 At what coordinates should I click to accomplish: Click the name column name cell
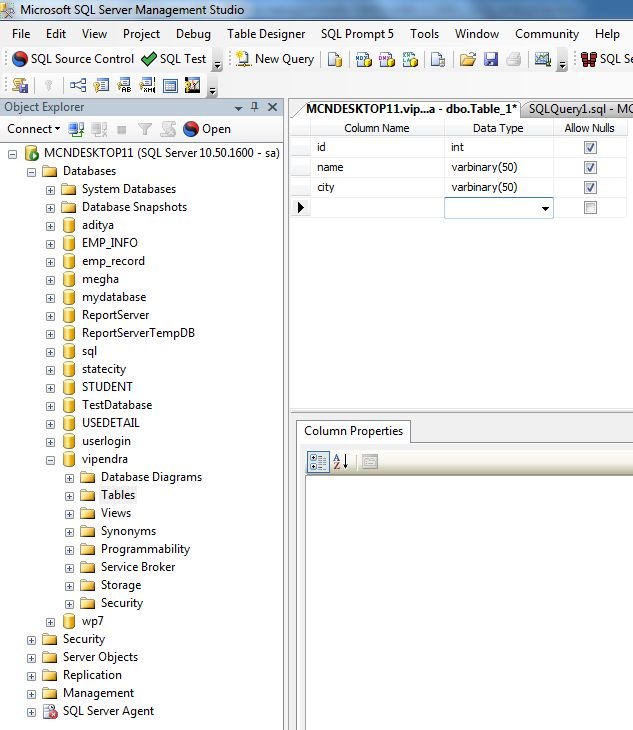(x=377, y=168)
